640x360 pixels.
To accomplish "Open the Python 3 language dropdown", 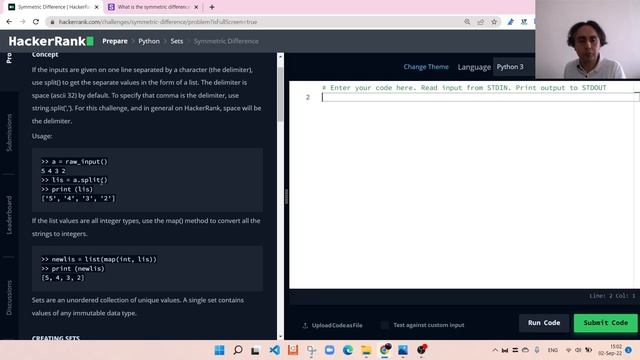I will click(x=513, y=67).
